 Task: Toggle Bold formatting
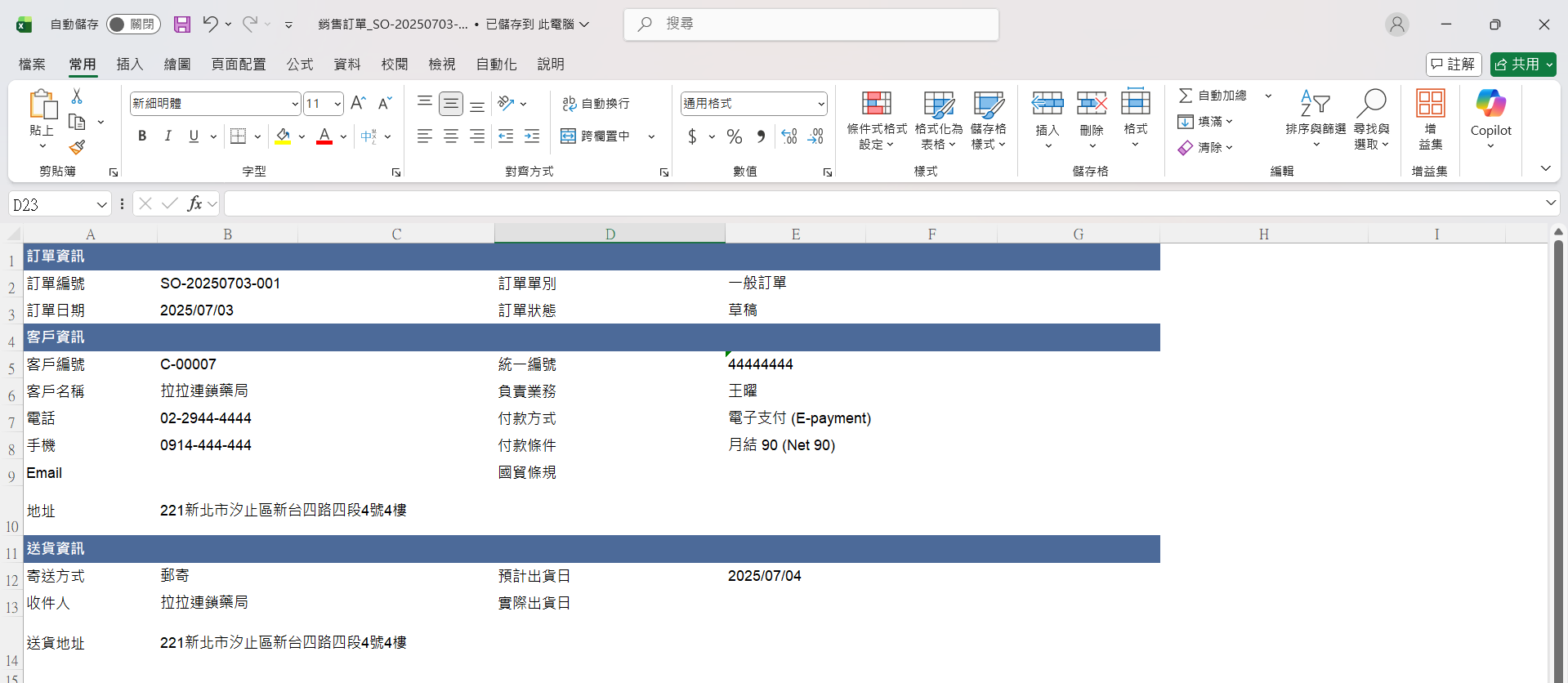(142, 136)
